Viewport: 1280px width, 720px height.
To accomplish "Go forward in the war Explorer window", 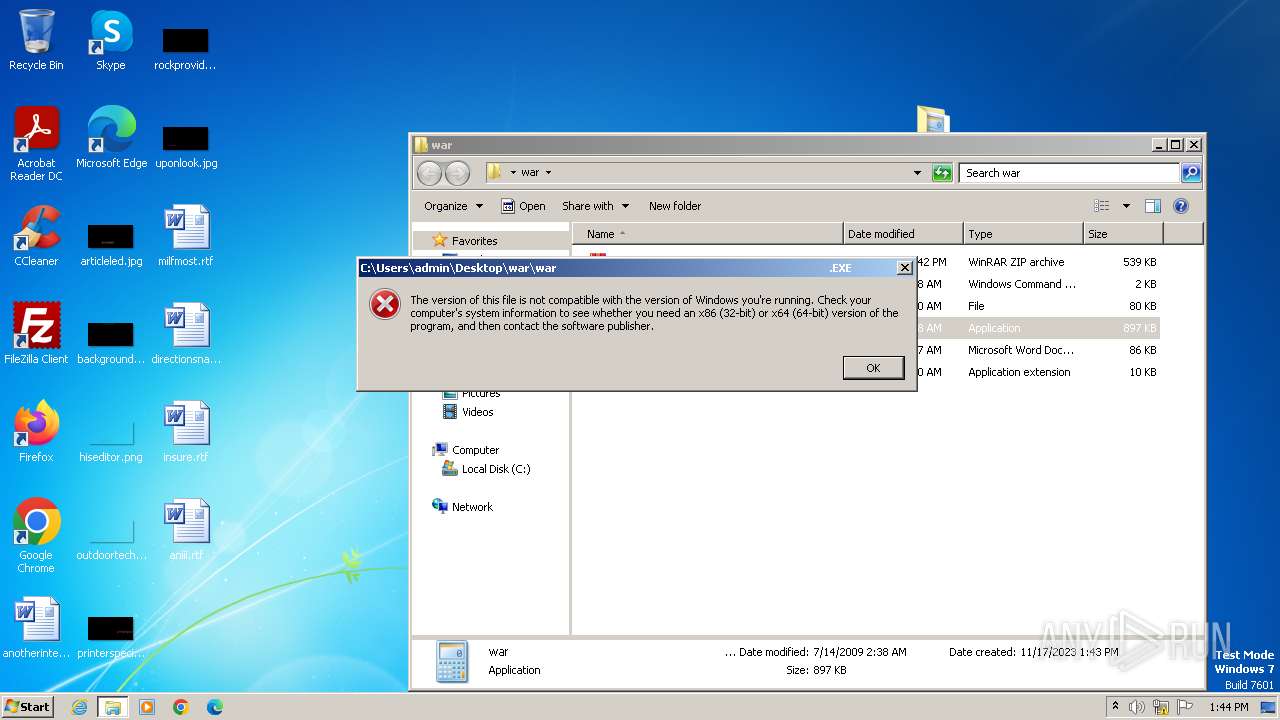I will tap(457, 173).
